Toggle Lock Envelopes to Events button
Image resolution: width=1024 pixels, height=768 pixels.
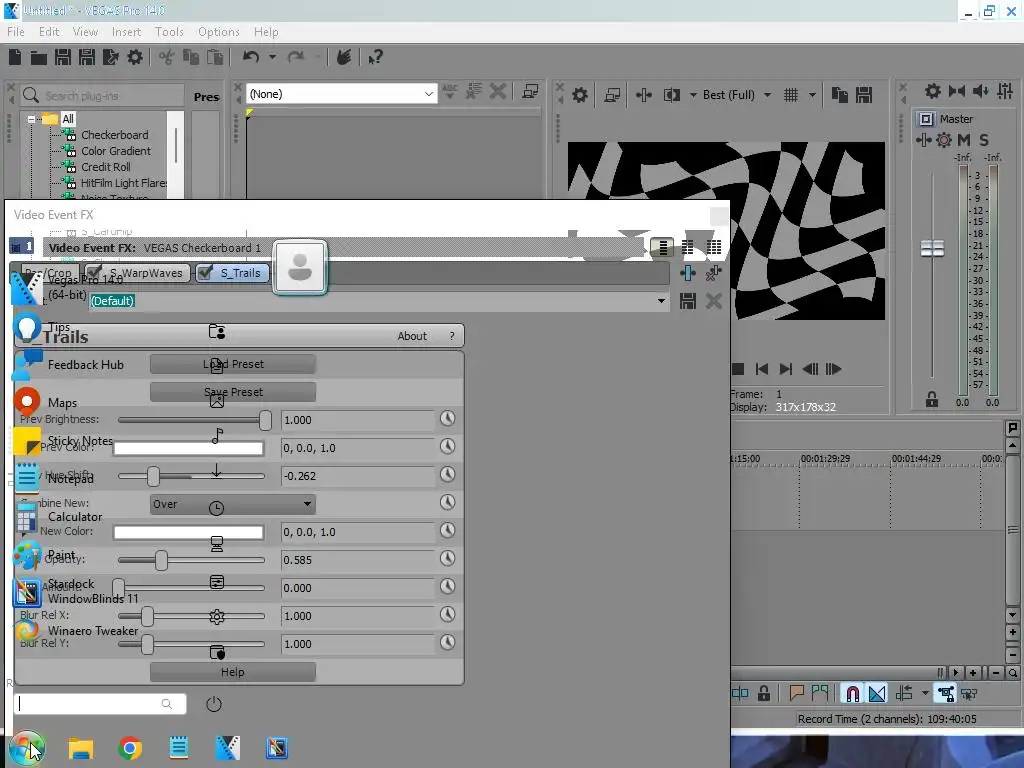coord(946,693)
